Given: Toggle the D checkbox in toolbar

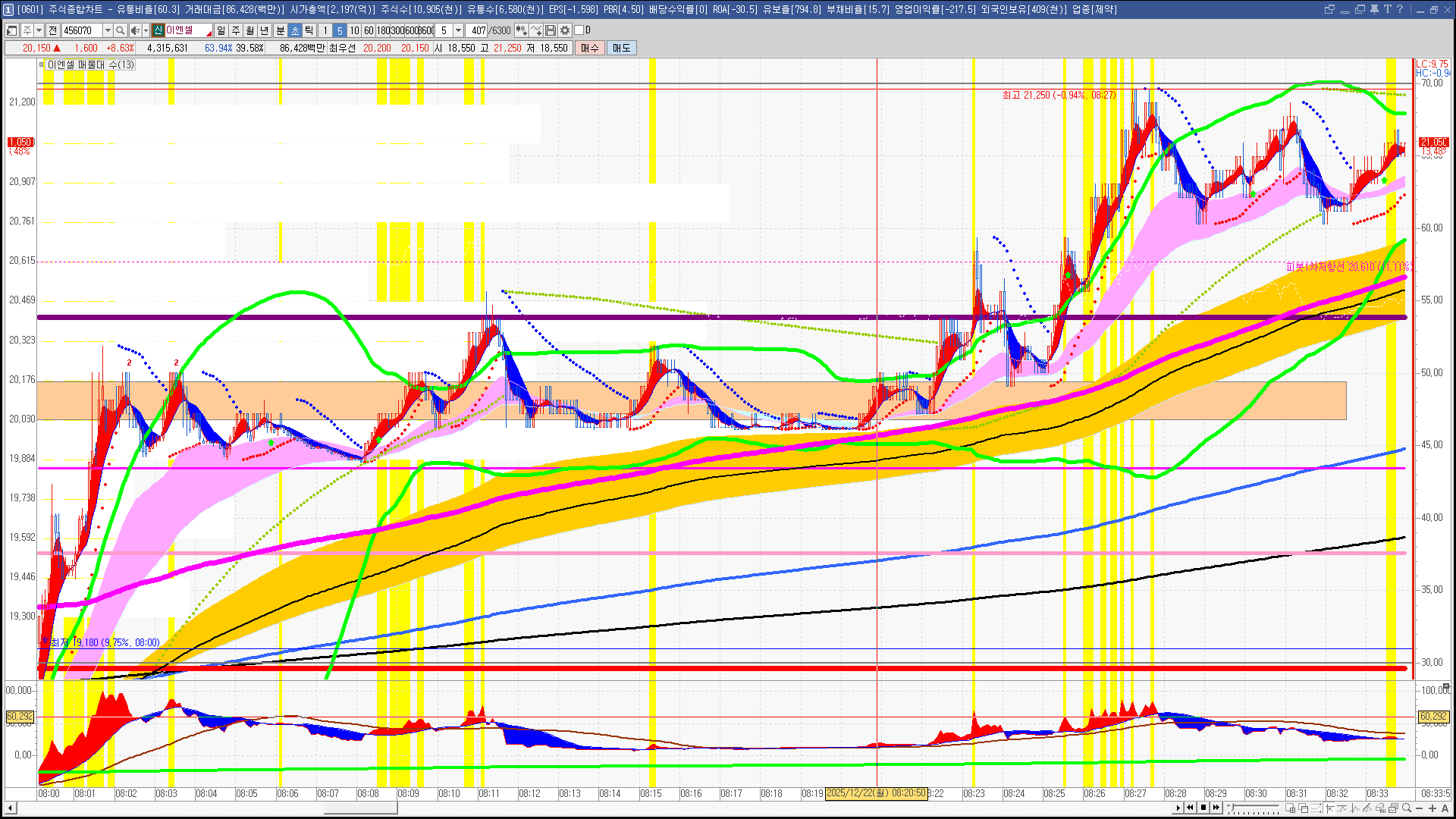Looking at the screenshot, I should (579, 30).
